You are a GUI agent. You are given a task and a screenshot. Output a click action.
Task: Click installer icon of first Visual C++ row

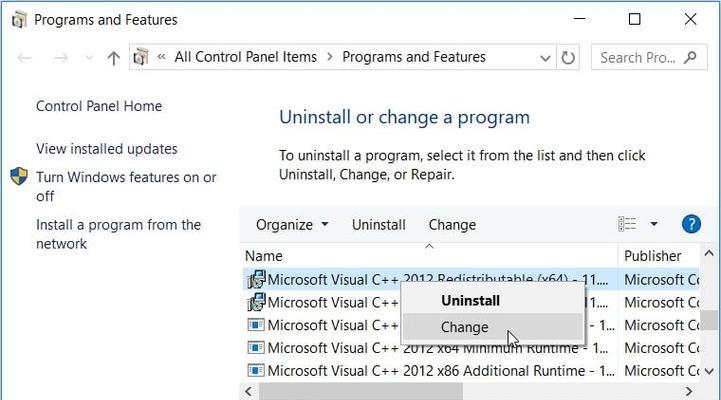coord(256,279)
